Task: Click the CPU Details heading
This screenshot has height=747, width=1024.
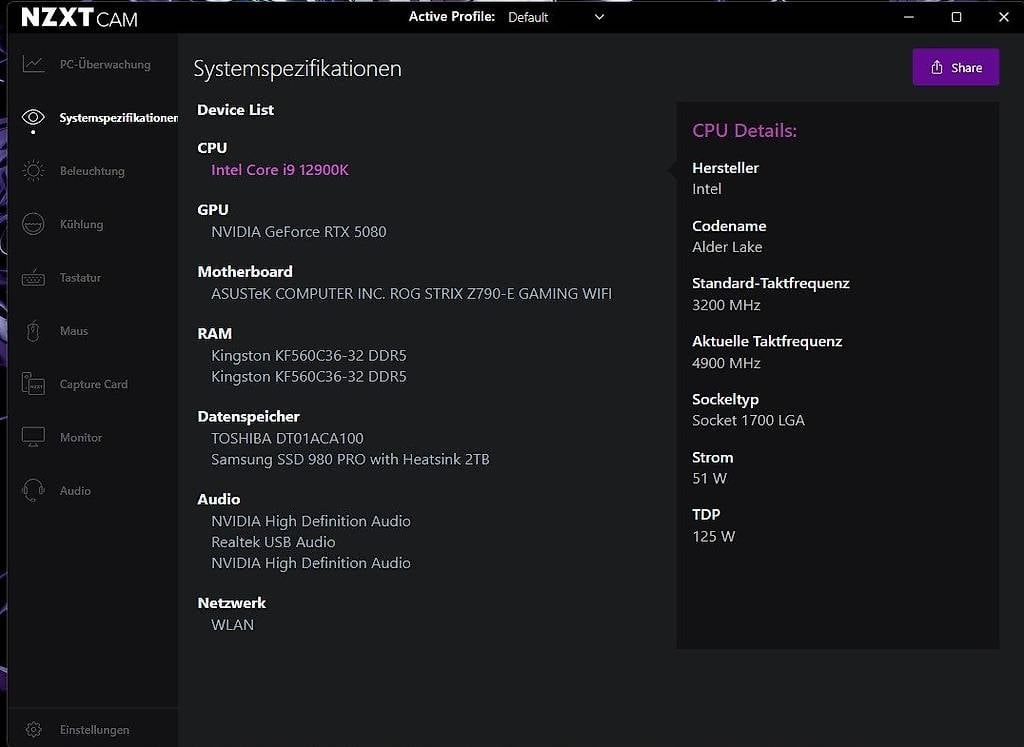Action: 744,131
